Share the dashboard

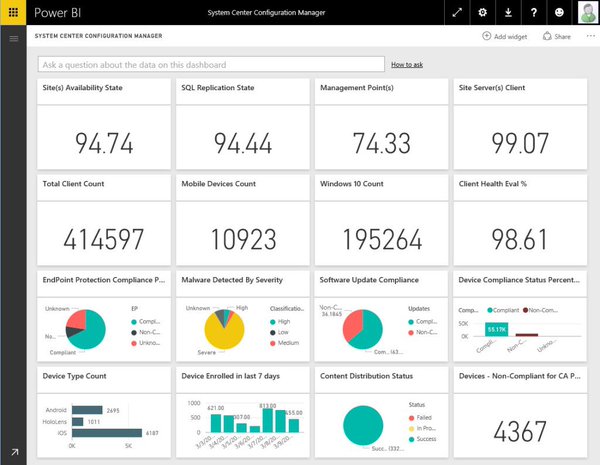coord(556,36)
